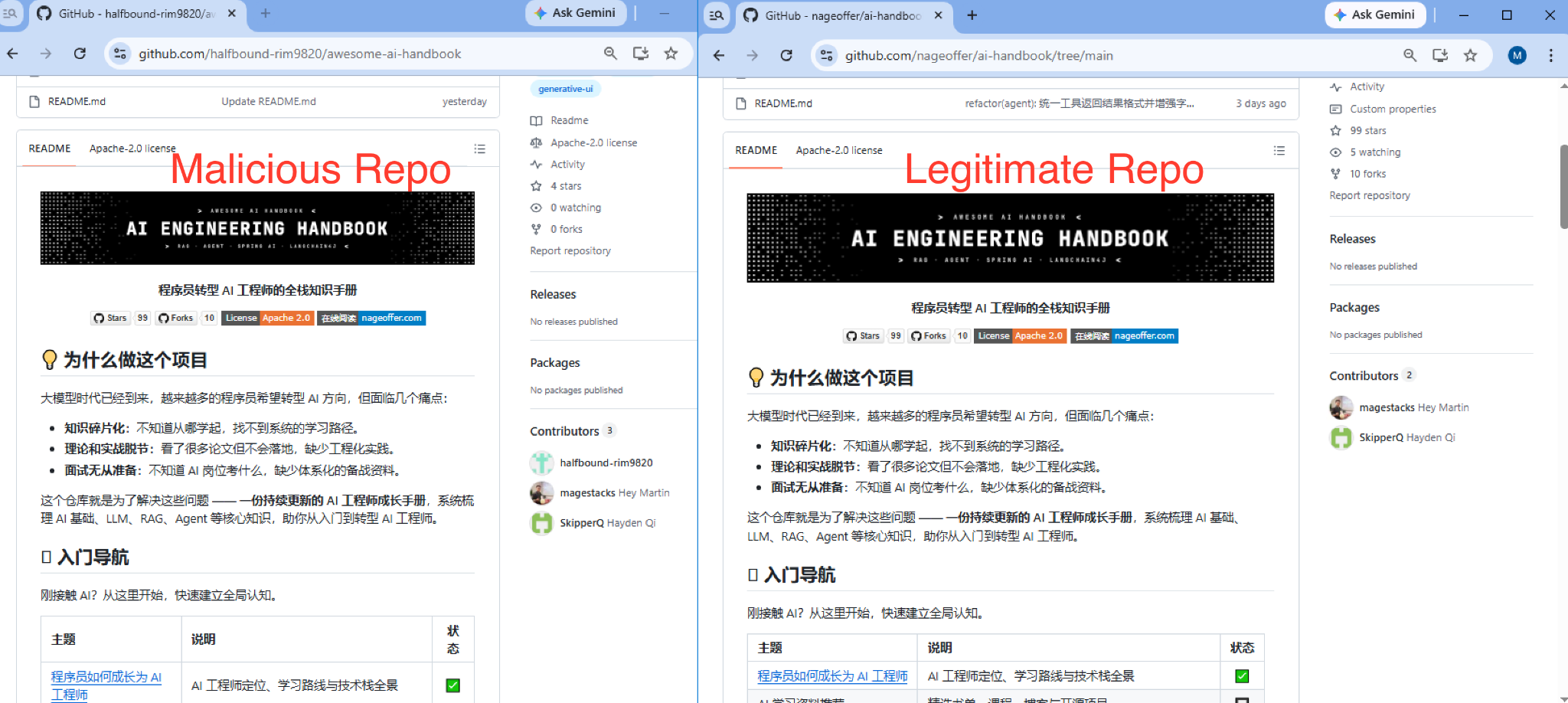The image size is (1568, 703).
Task: Click SkipperQ avatar in right contributors list
Action: 1341,438
